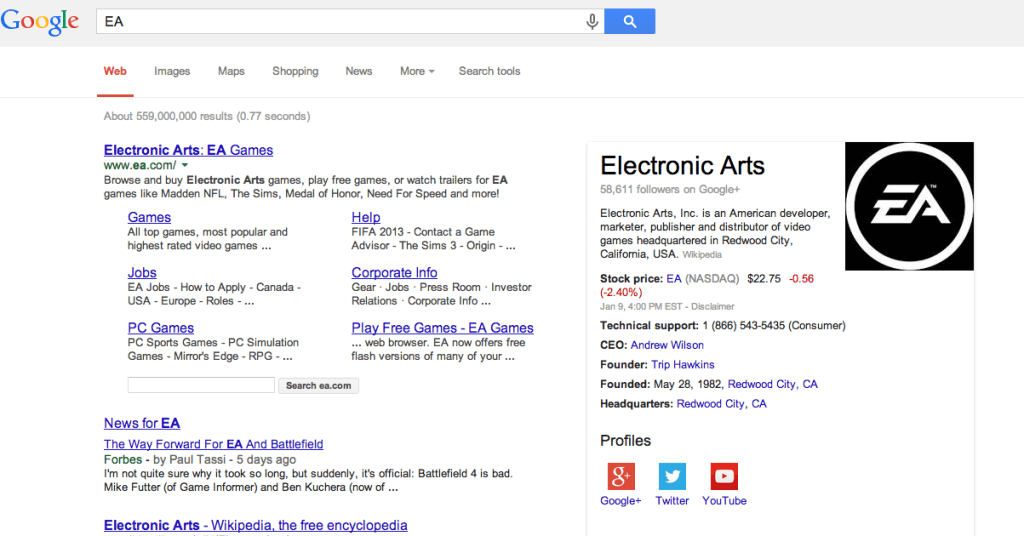The width and height of the screenshot is (1024, 536).
Task: Click the Google+ profile label
Action: coord(620,501)
